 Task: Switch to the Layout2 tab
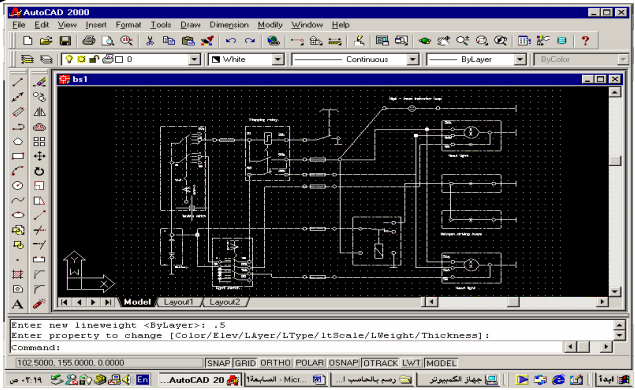[225, 302]
